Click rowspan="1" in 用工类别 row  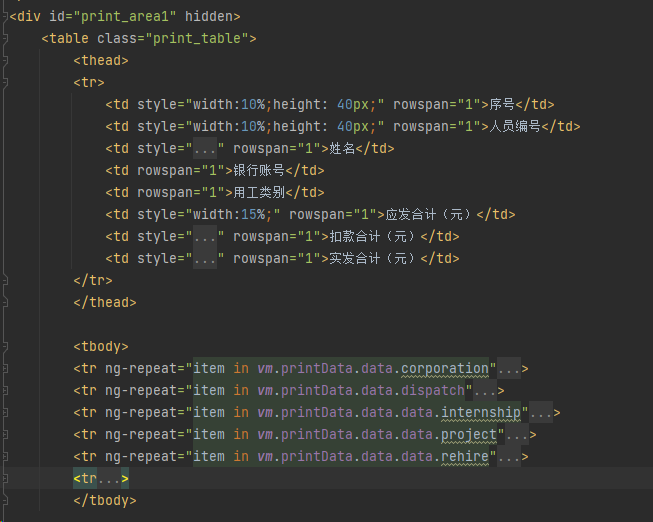coord(181,192)
